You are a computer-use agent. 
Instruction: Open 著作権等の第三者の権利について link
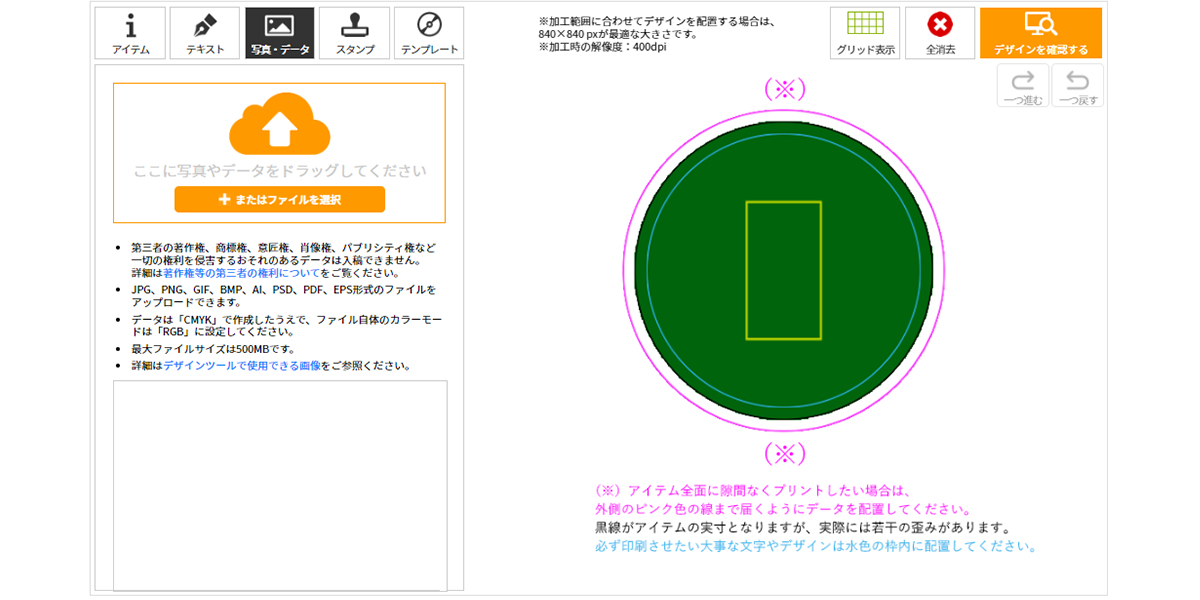pos(241,273)
